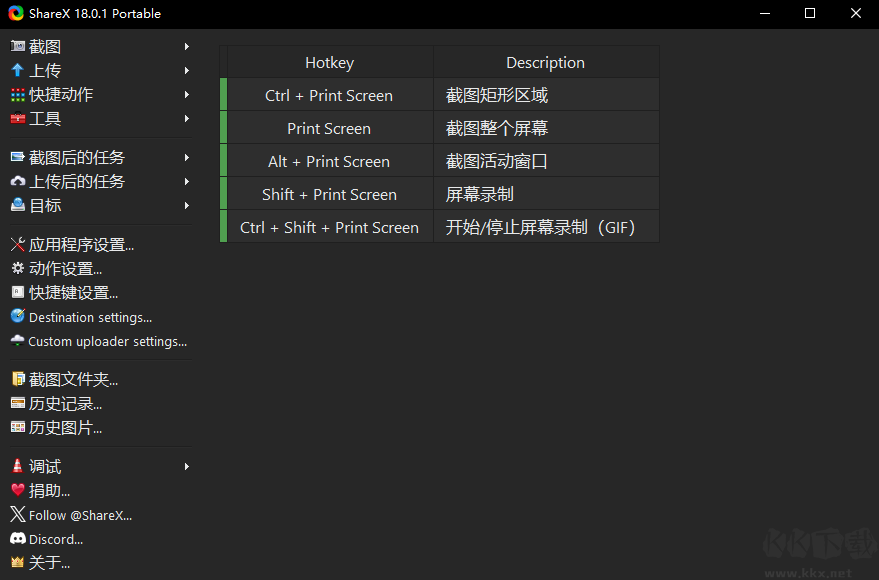Expand the 上传后的任务 submenu arrow

(x=187, y=182)
